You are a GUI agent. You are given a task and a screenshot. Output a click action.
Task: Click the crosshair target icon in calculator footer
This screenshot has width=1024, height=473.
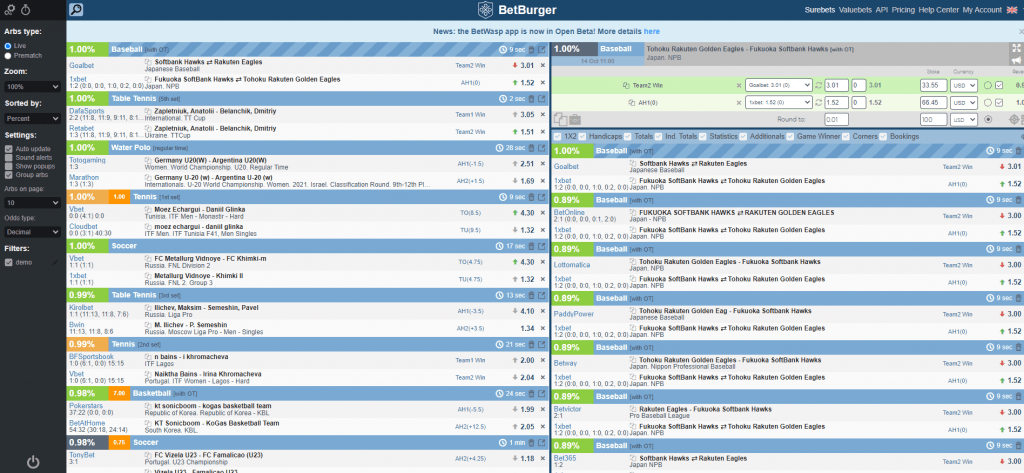tap(1014, 120)
